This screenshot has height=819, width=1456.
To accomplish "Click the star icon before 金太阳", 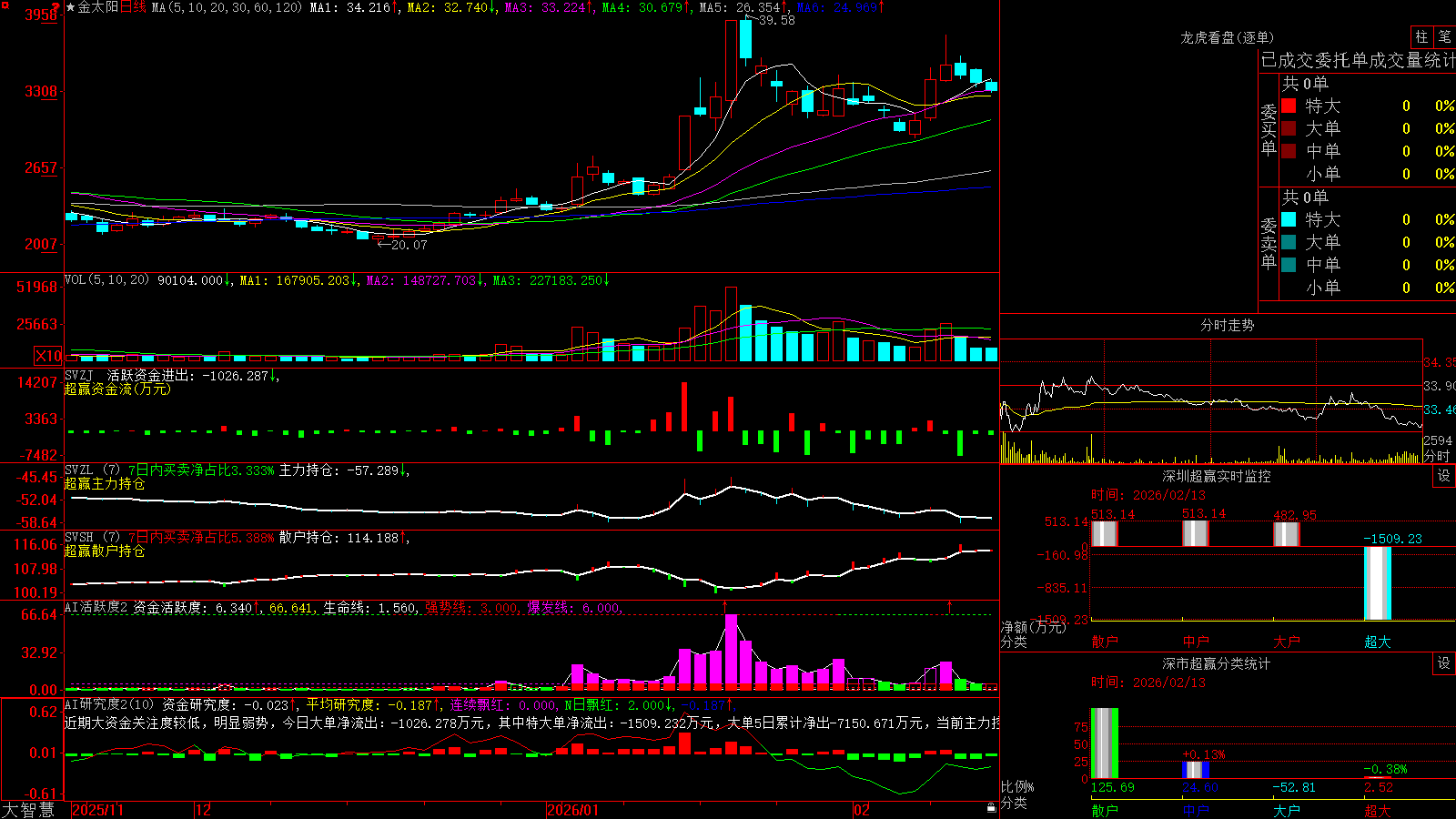I will coord(71,7).
